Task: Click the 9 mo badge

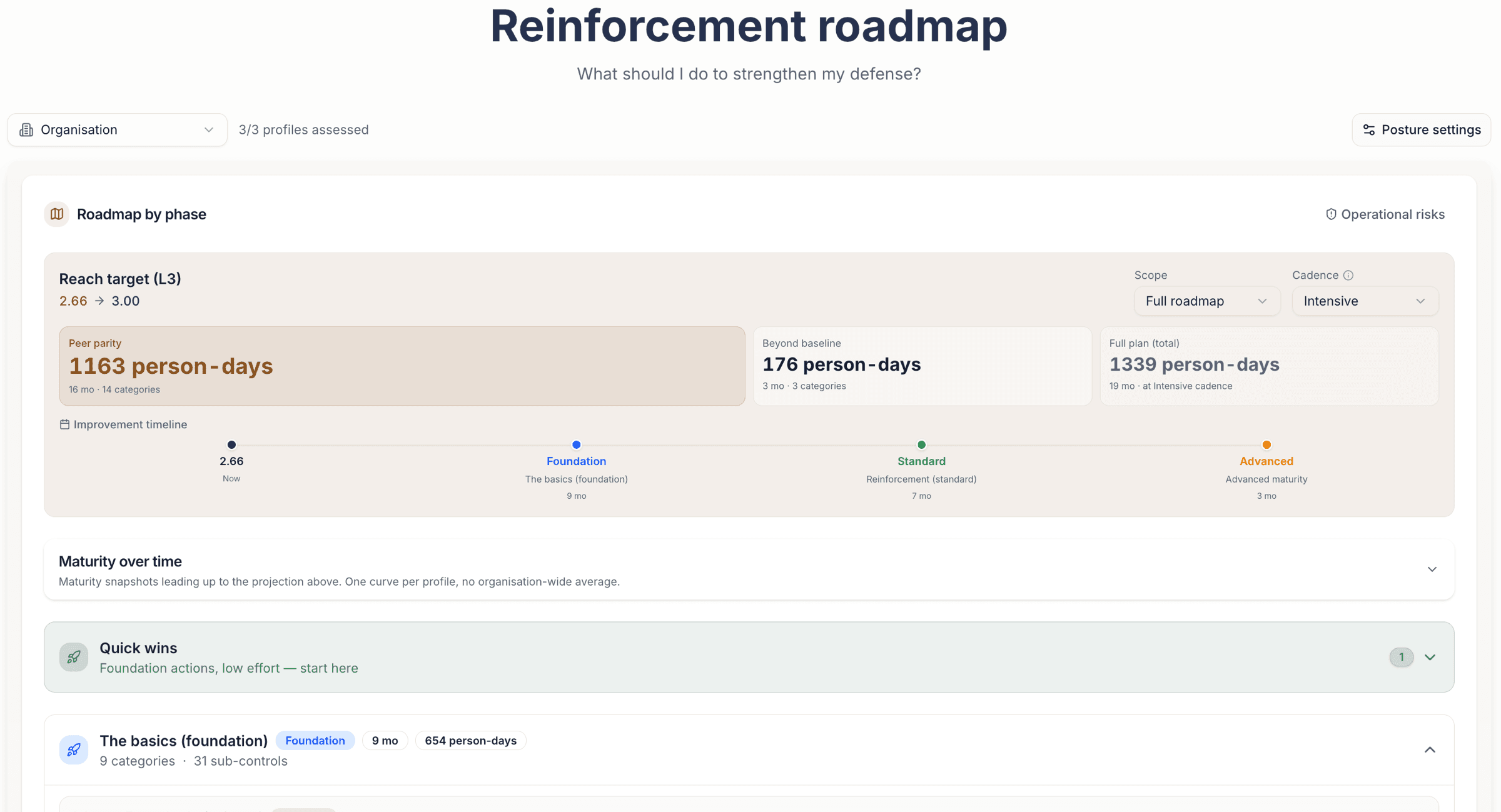Action: pyautogui.click(x=385, y=740)
